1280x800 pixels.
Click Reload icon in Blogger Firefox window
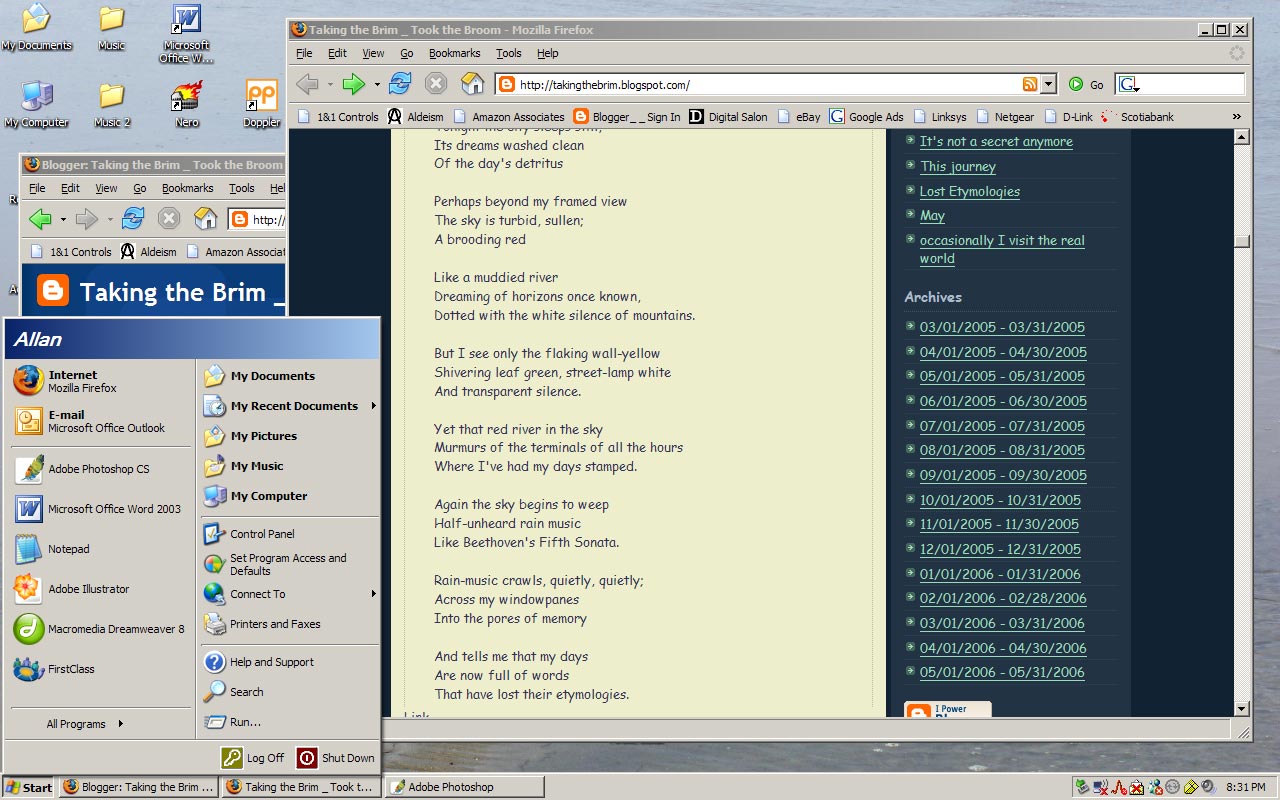point(133,218)
